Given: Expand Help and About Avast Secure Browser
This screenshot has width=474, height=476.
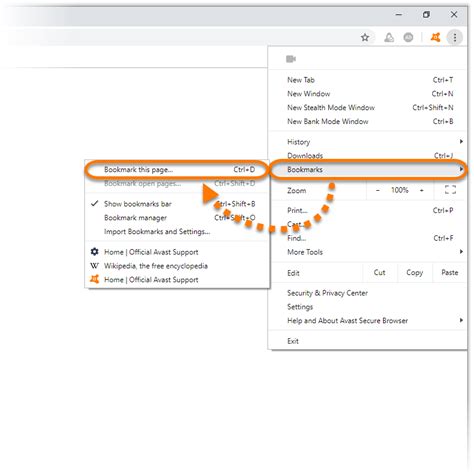Looking at the screenshot, I should (x=367, y=321).
